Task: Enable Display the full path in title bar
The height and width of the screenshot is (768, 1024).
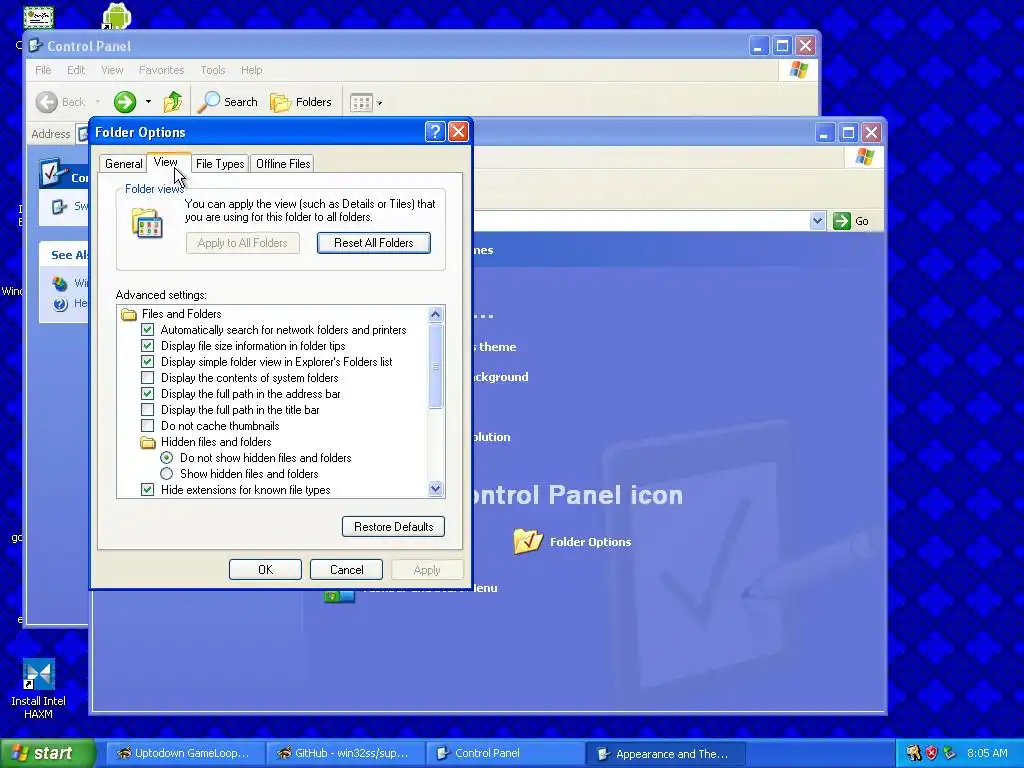Action: pyautogui.click(x=148, y=410)
